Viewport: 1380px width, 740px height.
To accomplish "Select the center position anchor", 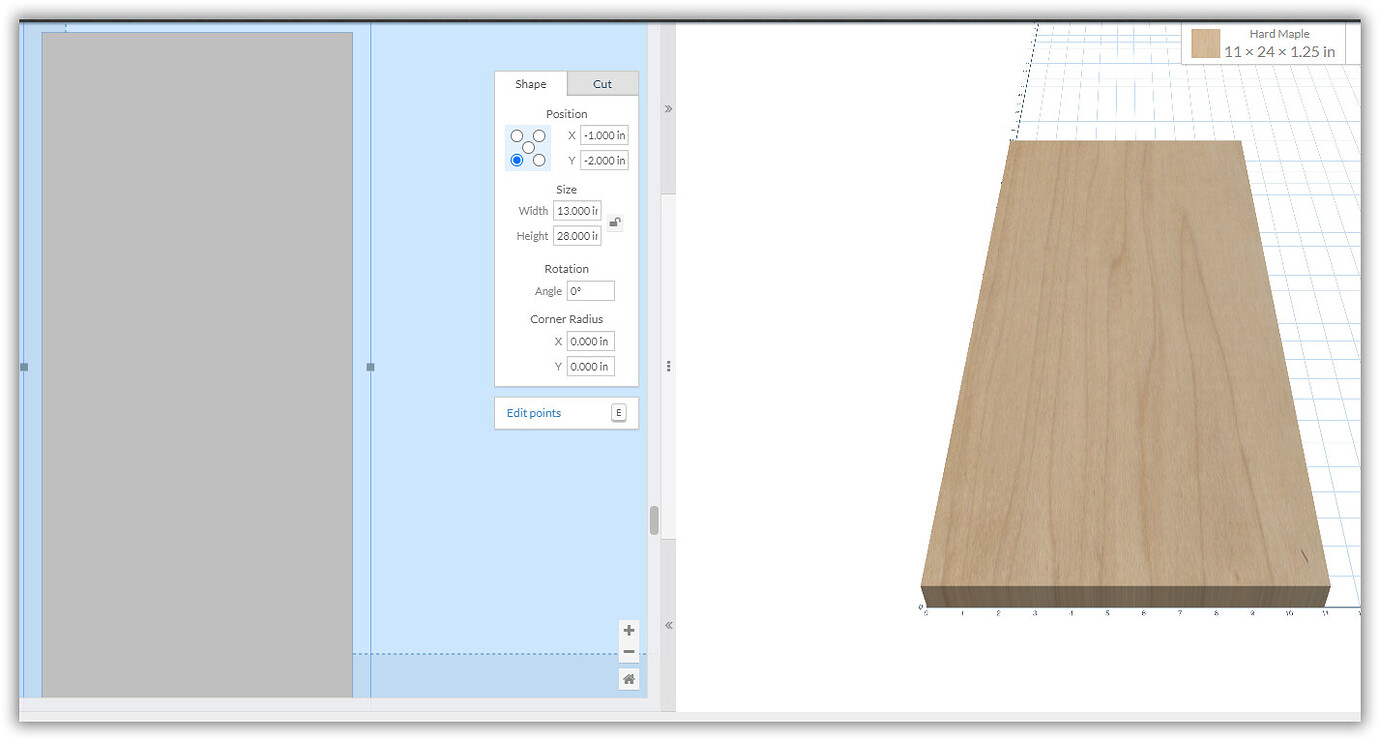I will coord(528,147).
